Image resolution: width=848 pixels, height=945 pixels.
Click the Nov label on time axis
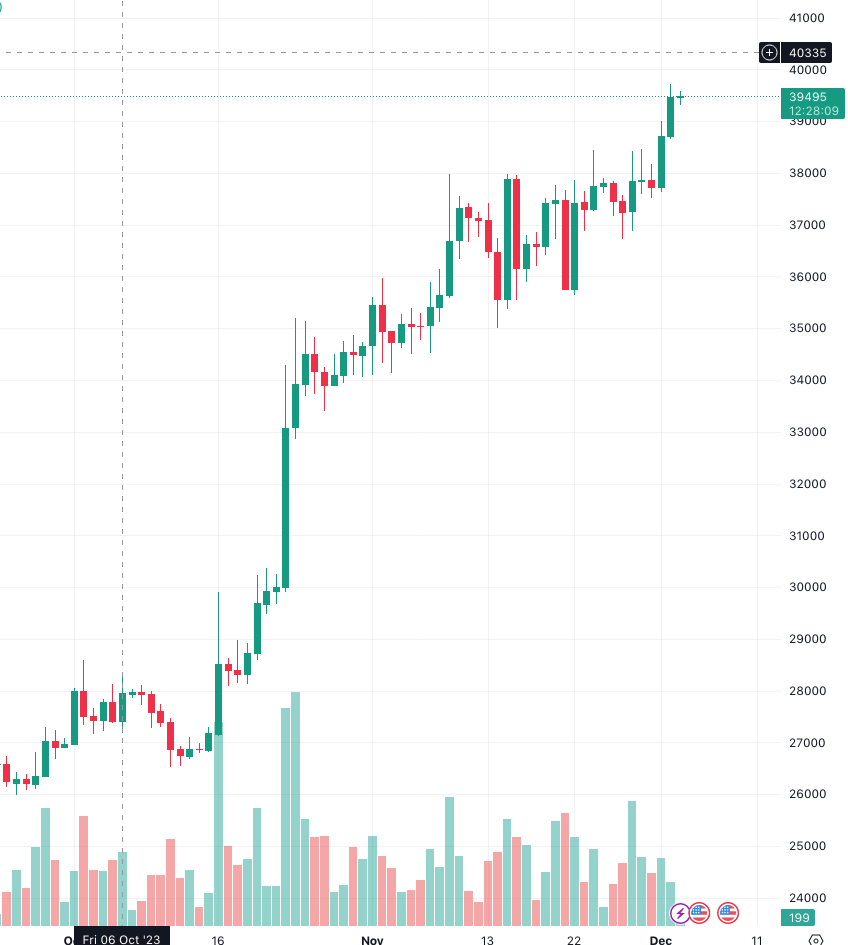pos(372,940)
